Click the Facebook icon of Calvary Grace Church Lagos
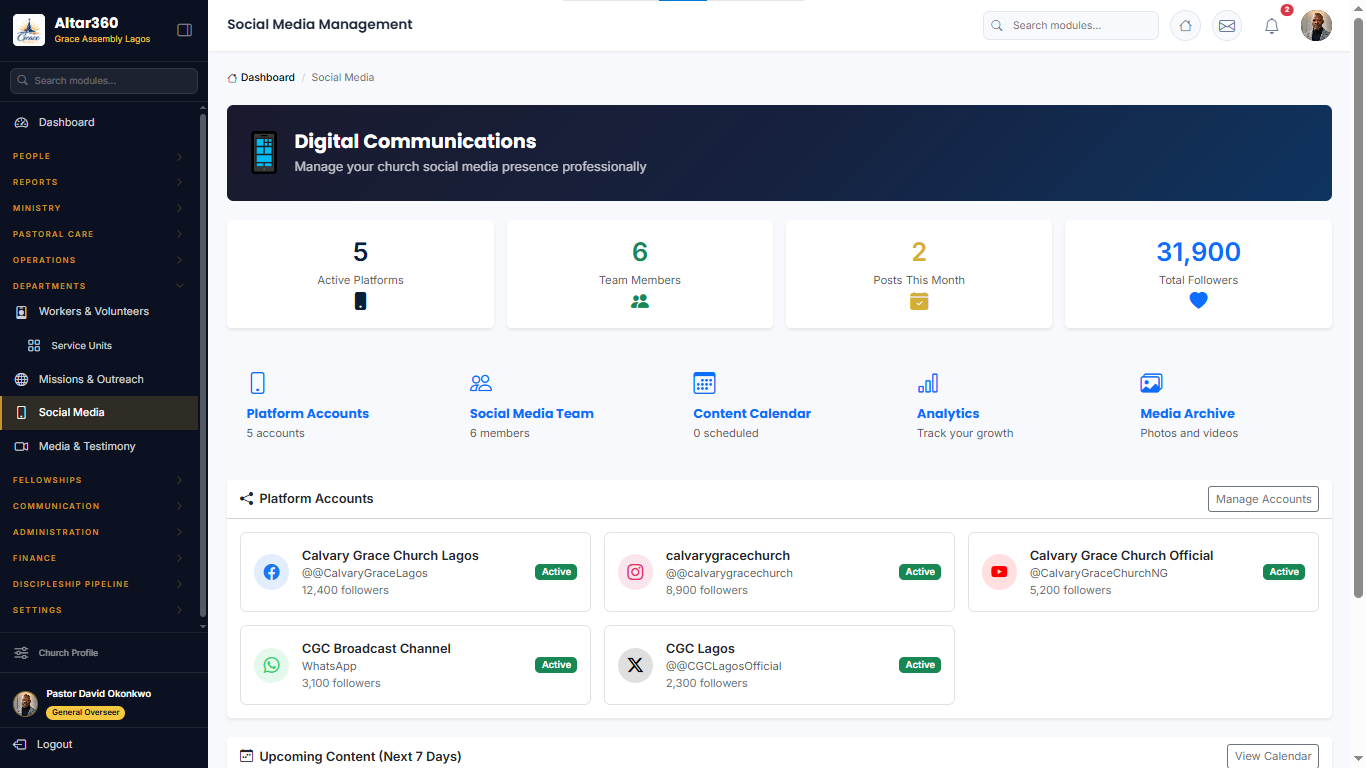This screenshot has height=768, width=1366. click(272, 572)
